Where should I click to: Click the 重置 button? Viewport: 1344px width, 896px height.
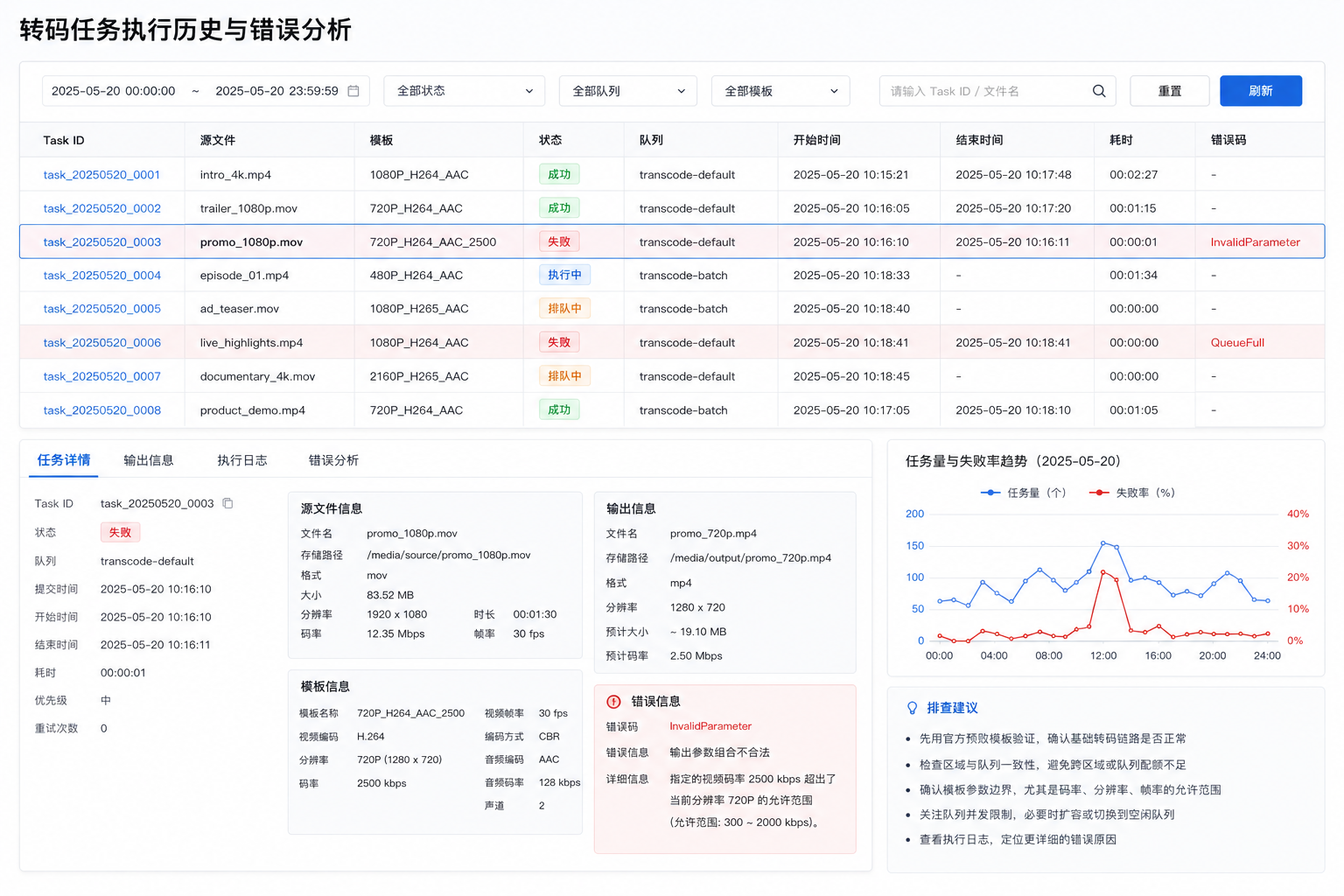pos(1170,91)
